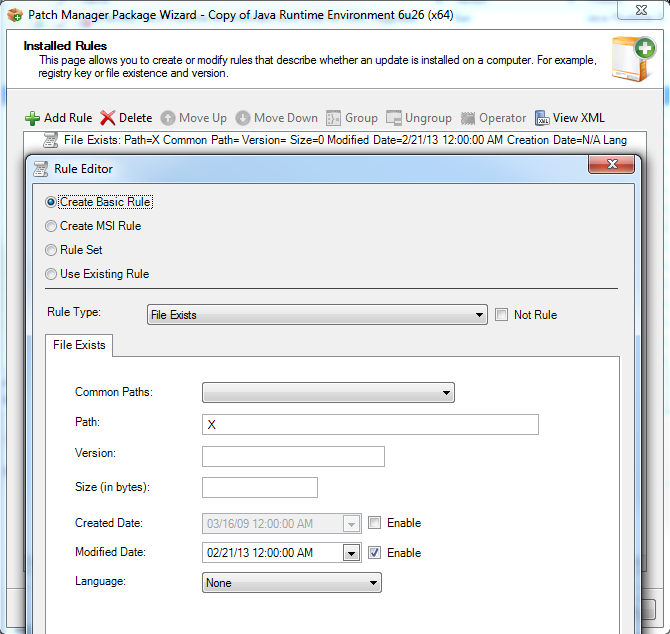Select the Use Existing Rule option

click(x=51, y=274)
